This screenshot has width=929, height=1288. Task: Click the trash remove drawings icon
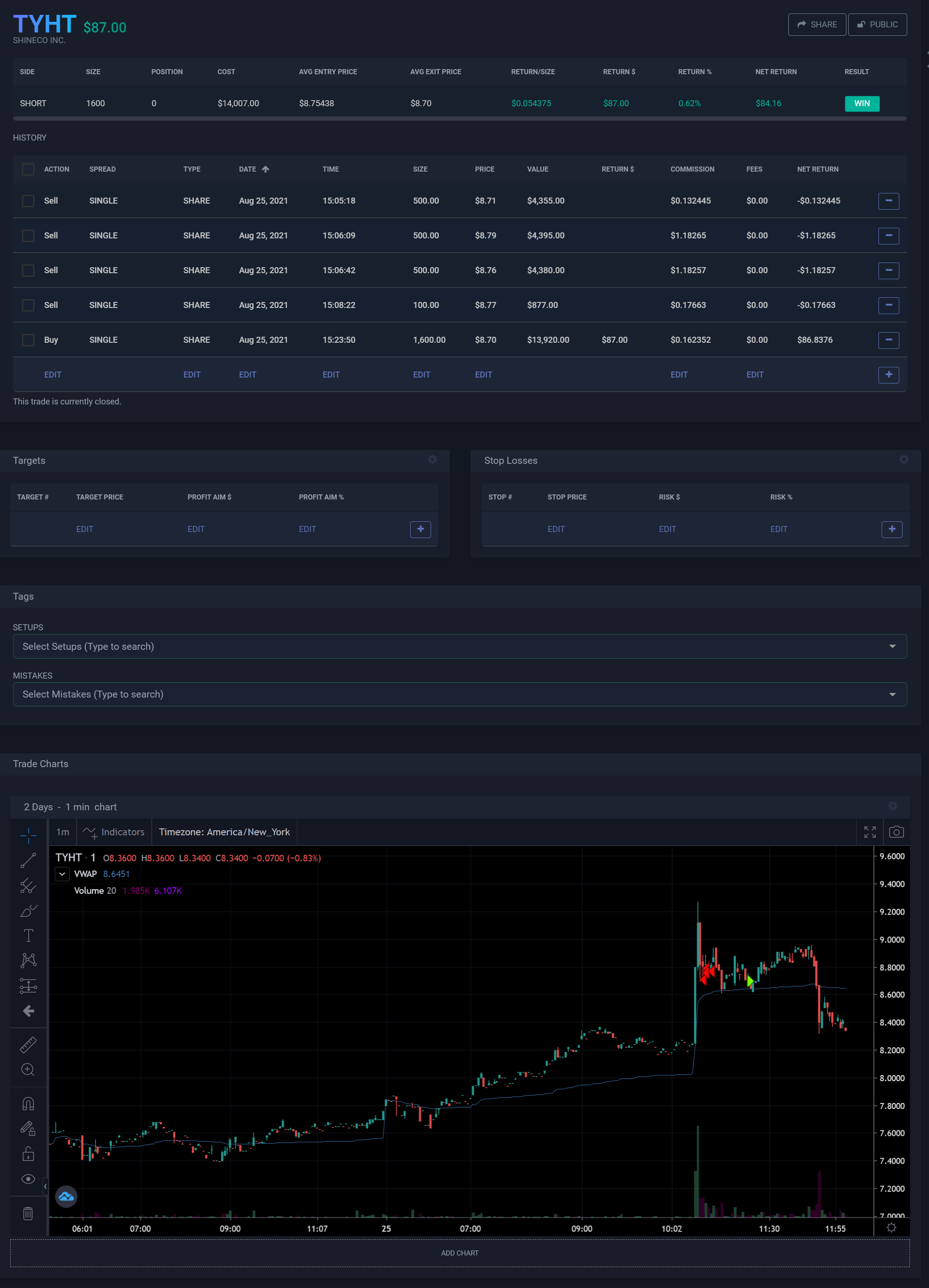pos(28,1214)
